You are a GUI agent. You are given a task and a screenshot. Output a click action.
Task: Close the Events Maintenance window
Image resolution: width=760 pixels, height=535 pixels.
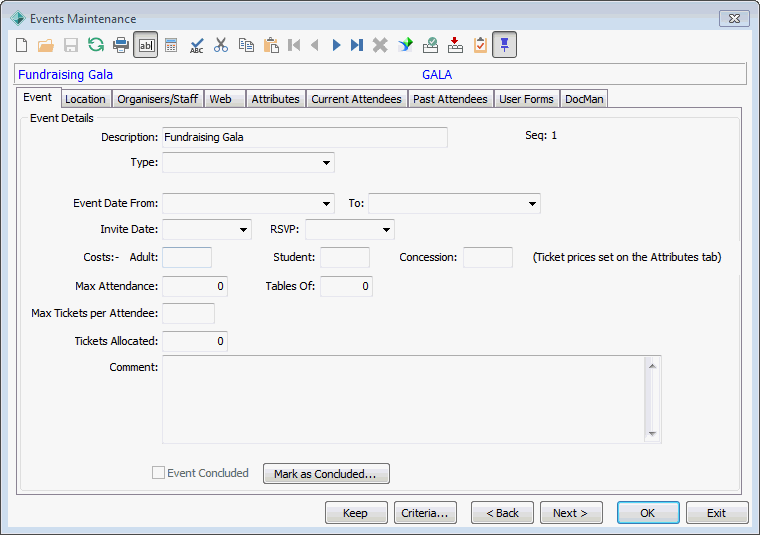pos(734,18)
